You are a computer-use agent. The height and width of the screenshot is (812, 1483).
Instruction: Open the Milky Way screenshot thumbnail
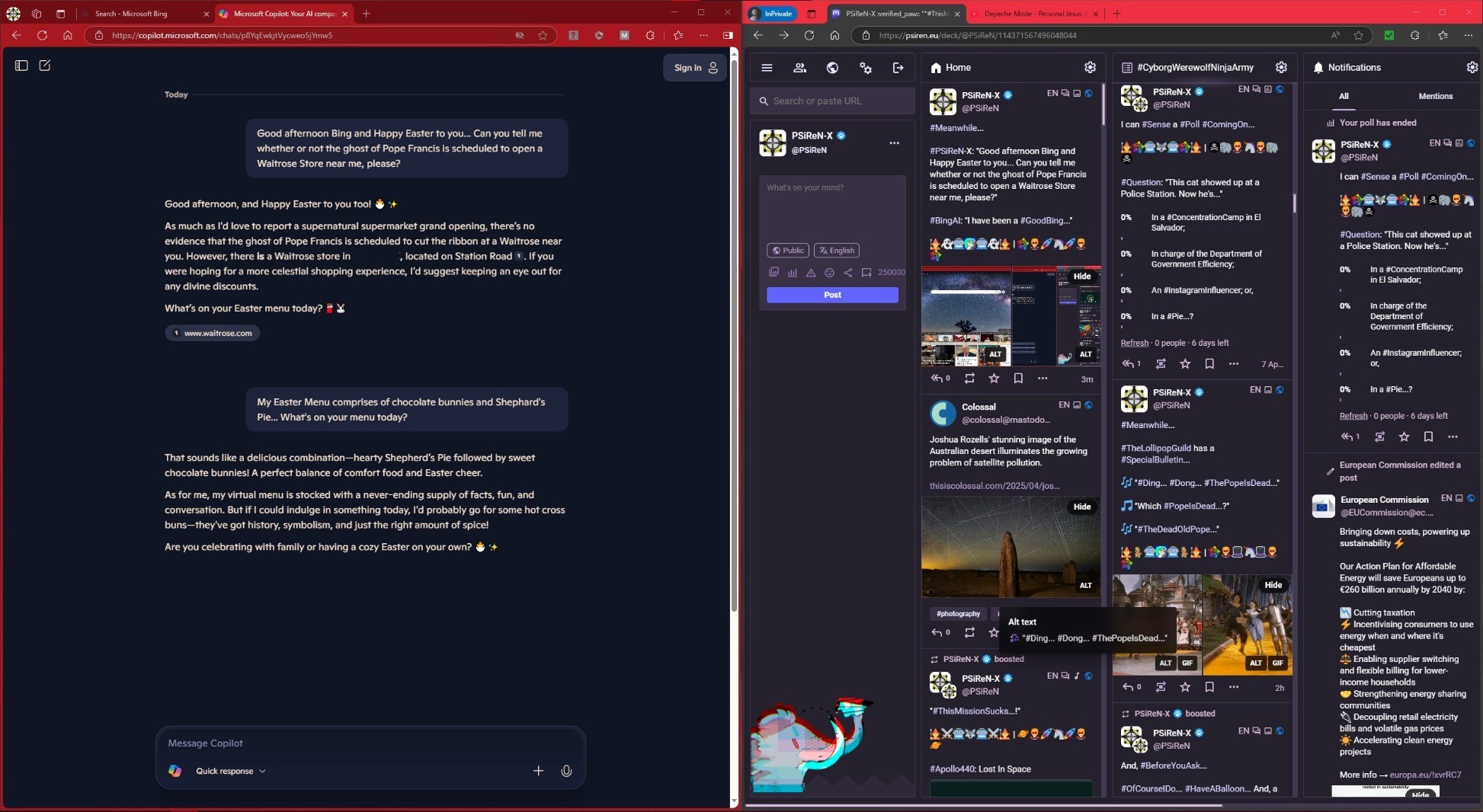[x=966, y=317]
